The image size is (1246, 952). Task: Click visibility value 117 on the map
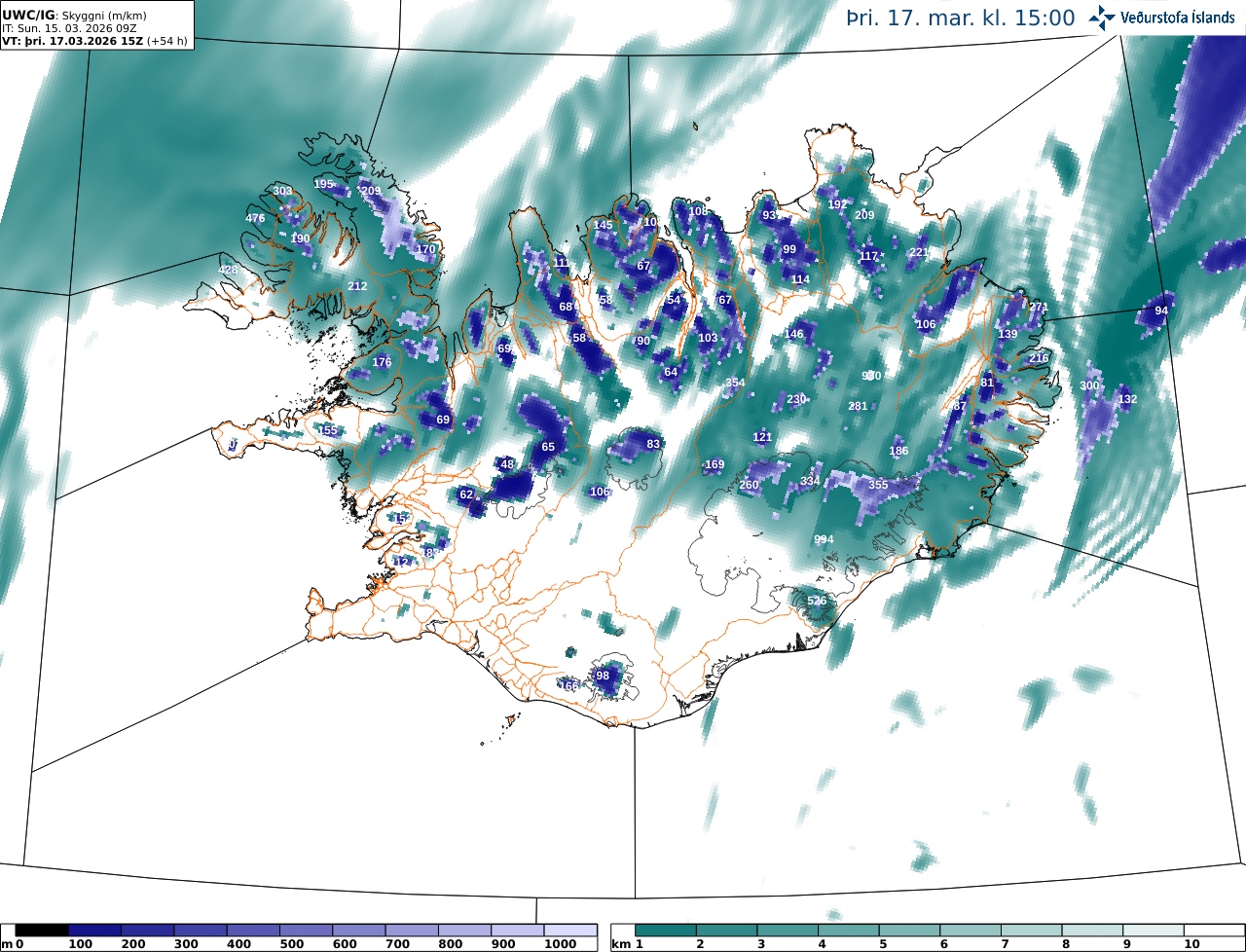coord(869,256)
